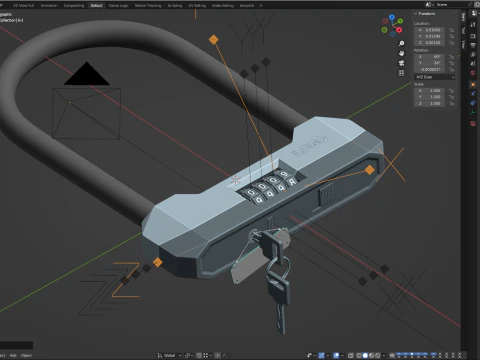This screenshot has height=360, width=480.
Task: Open the World properties tab icon
Action: click(x=473, y=73)
